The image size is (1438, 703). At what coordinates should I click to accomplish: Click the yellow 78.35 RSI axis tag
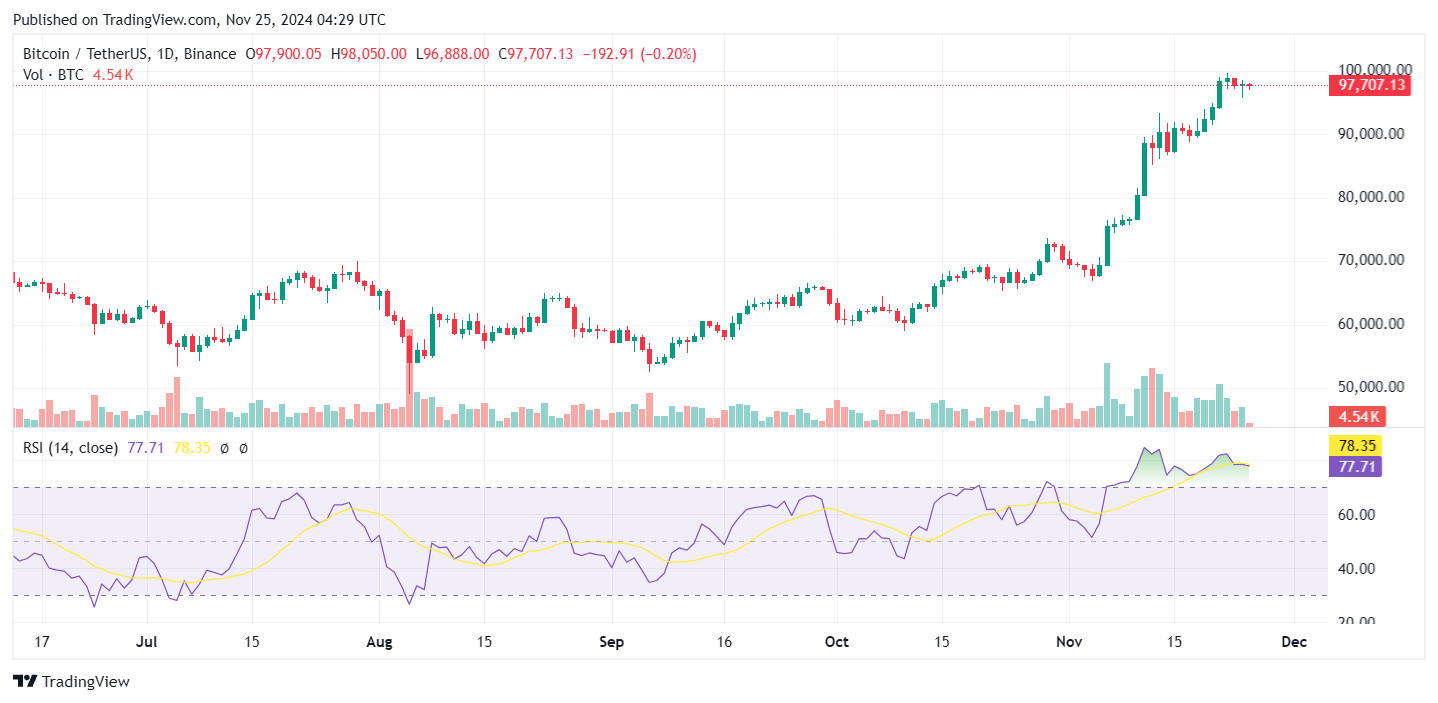[x=1354, y=446]
